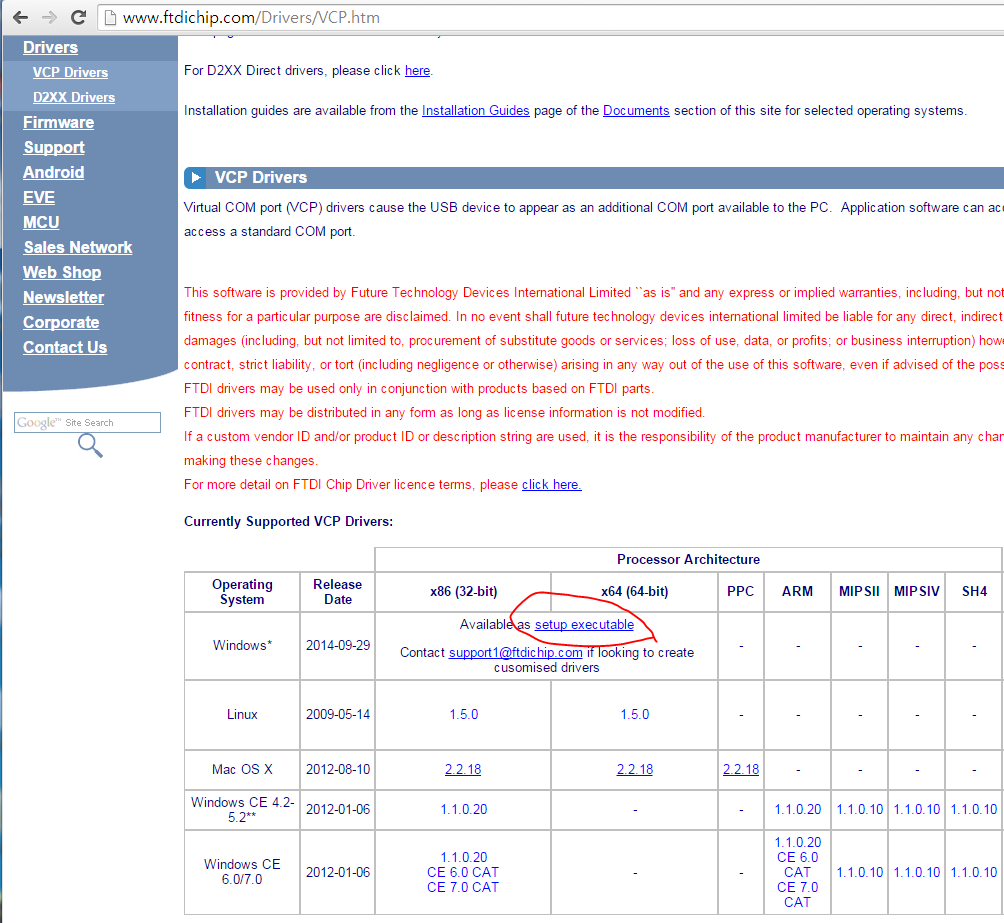
Task: Open the Drivers sidebar menu
Action: (x=51, y=47)
